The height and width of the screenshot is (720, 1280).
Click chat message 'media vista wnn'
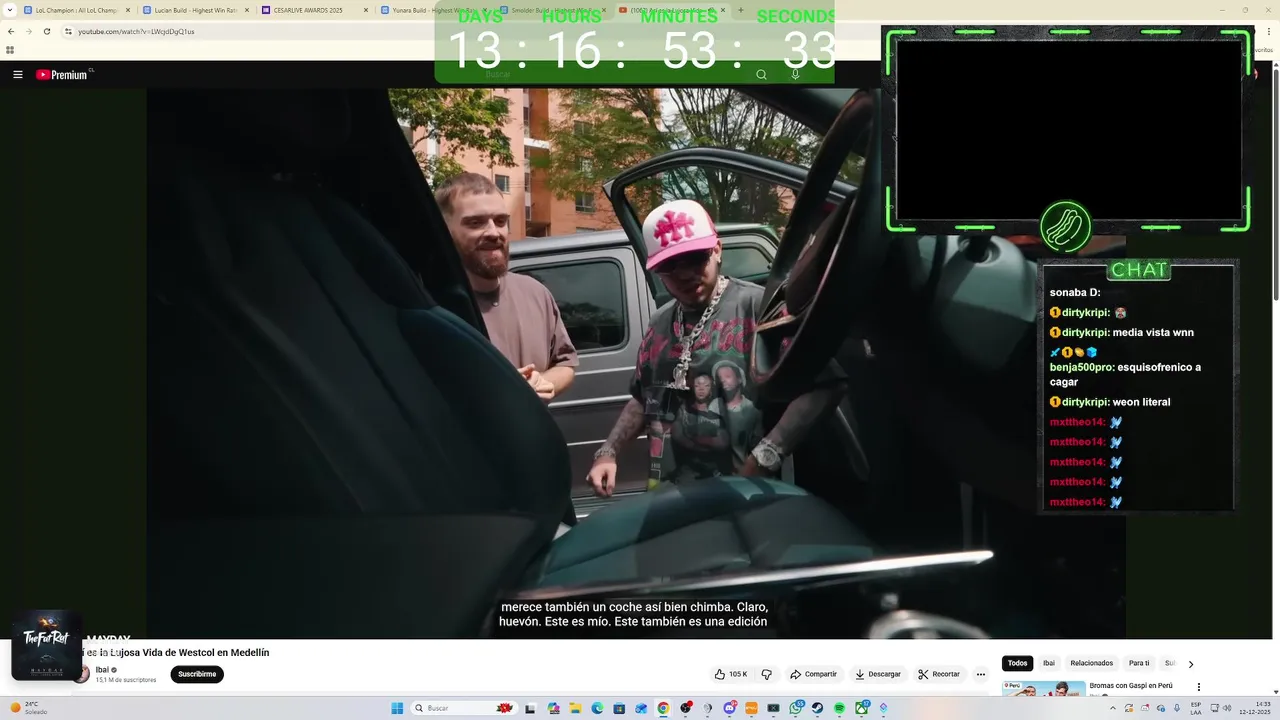point(1153,332)
